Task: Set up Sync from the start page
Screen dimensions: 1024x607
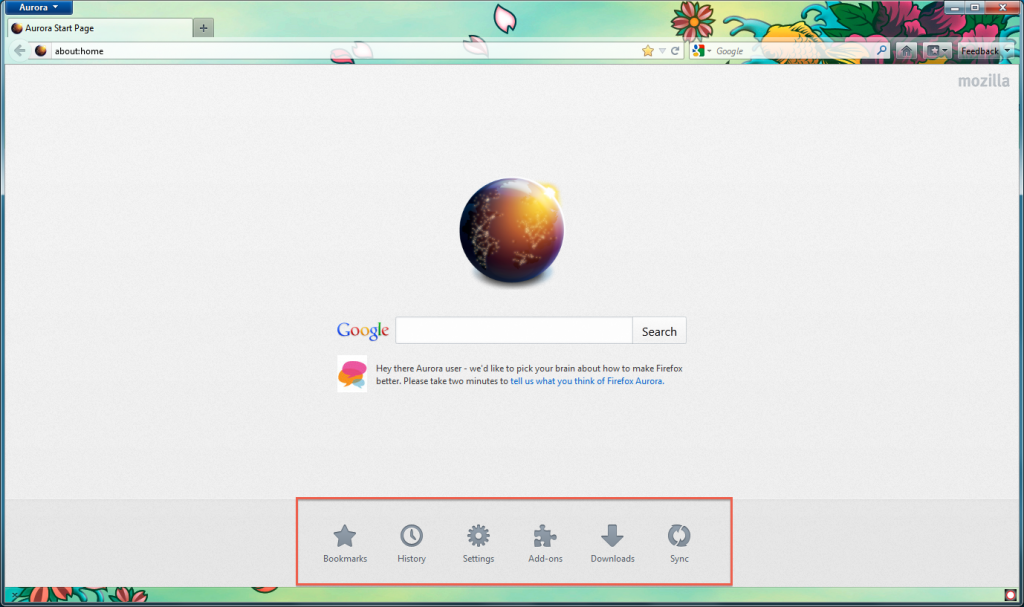Action: tap(679, 544)
